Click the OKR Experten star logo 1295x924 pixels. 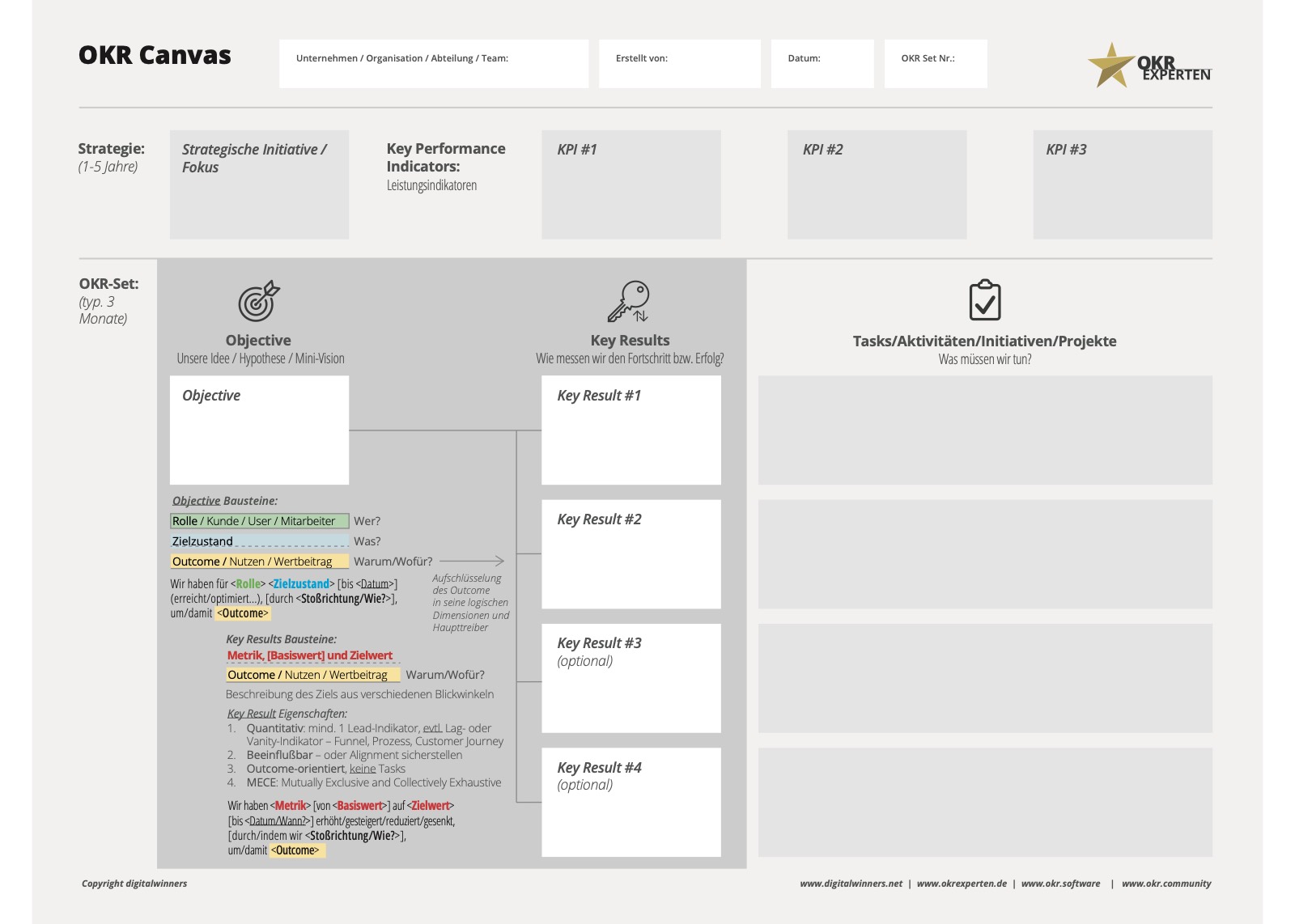coord(1149,65)
